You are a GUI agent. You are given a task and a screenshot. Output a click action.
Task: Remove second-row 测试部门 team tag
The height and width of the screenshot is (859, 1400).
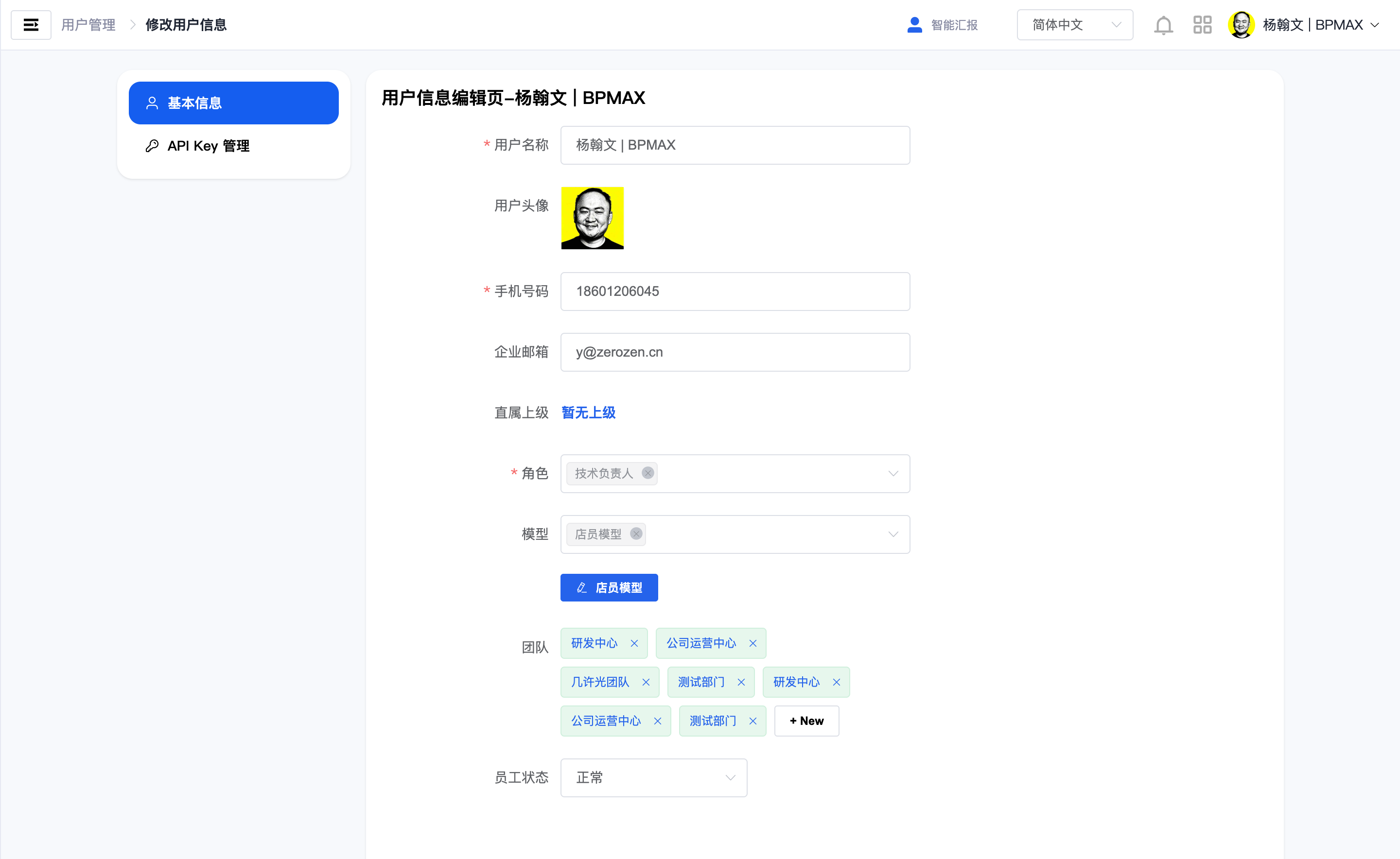(741, 682)
